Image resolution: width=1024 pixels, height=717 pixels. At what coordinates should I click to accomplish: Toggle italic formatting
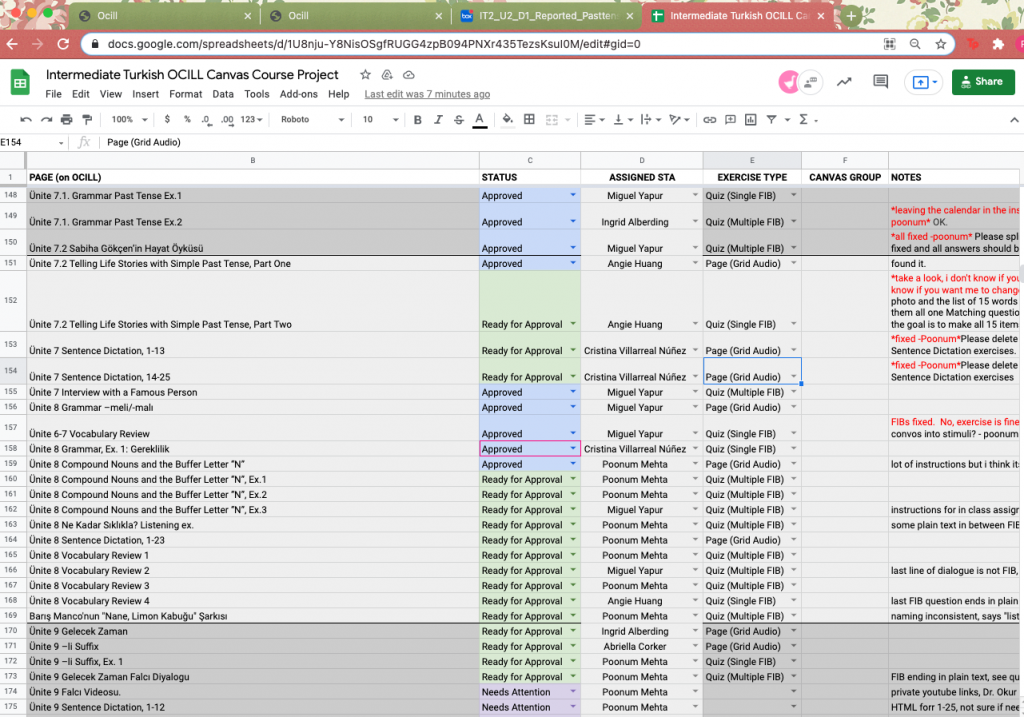[438, 120]
